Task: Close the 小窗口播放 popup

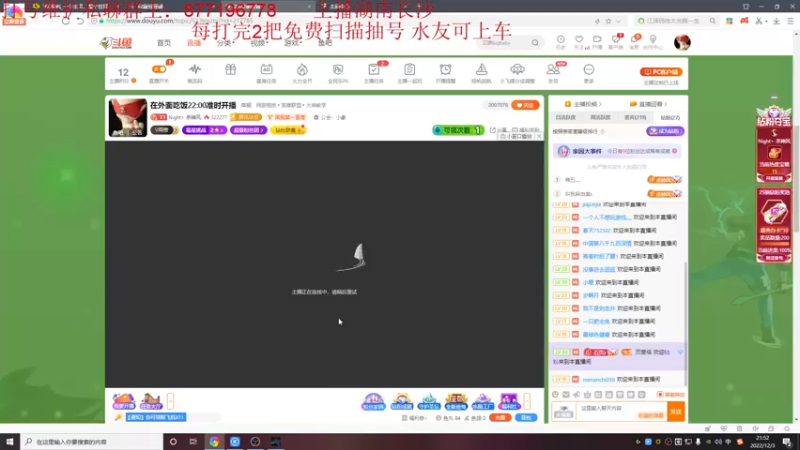Action: point(539,137)
